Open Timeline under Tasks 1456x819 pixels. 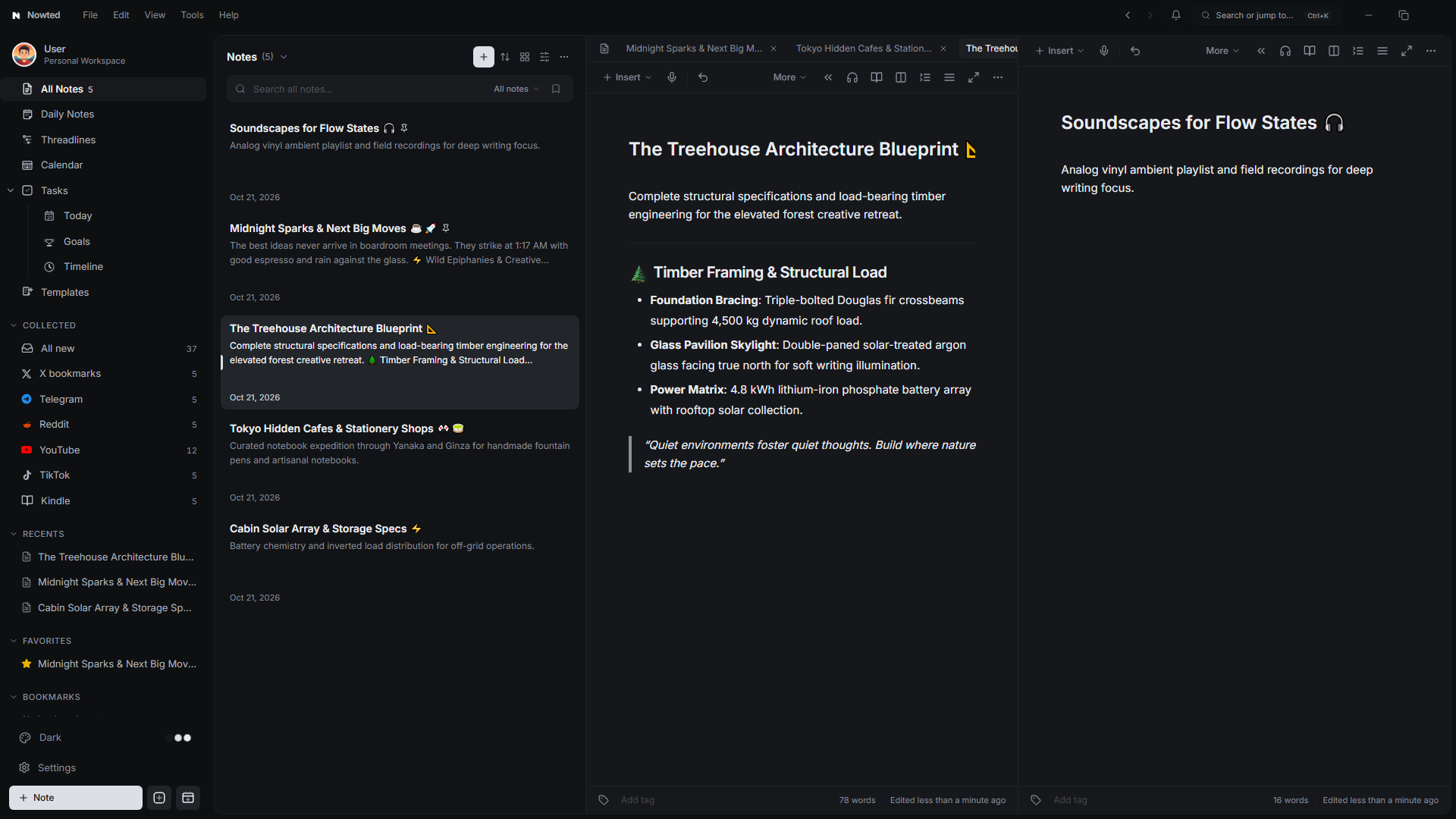click(83, 267)
